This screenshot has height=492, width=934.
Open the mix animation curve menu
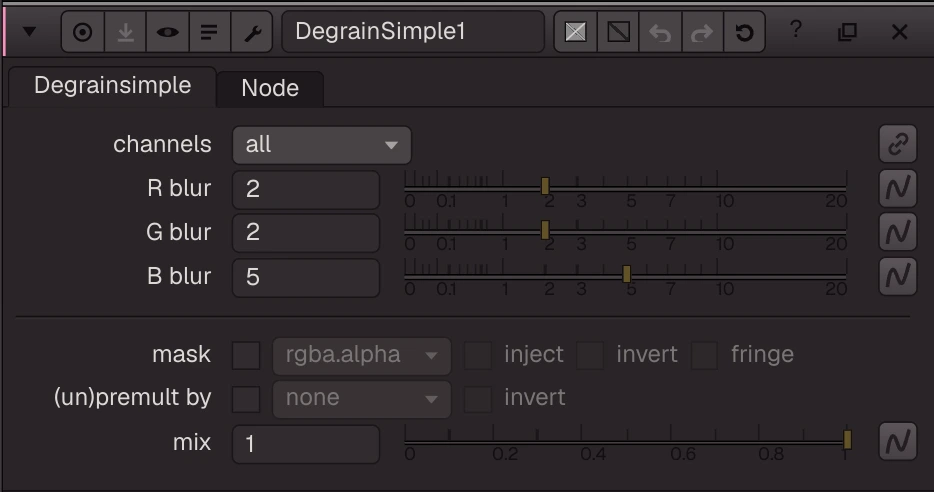(x=898, y=441)
